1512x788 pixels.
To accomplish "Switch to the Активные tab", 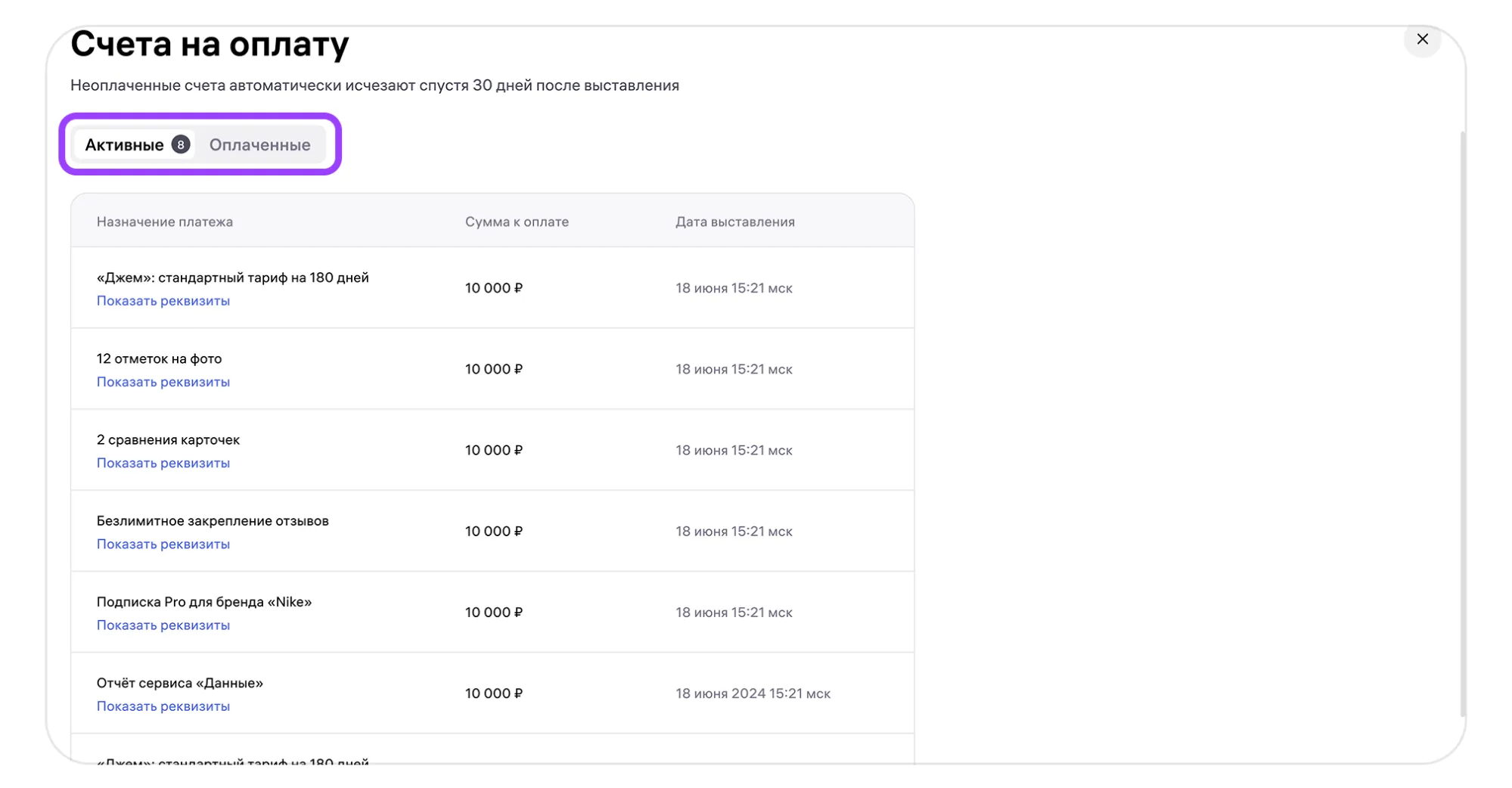I will coord(124,144).
